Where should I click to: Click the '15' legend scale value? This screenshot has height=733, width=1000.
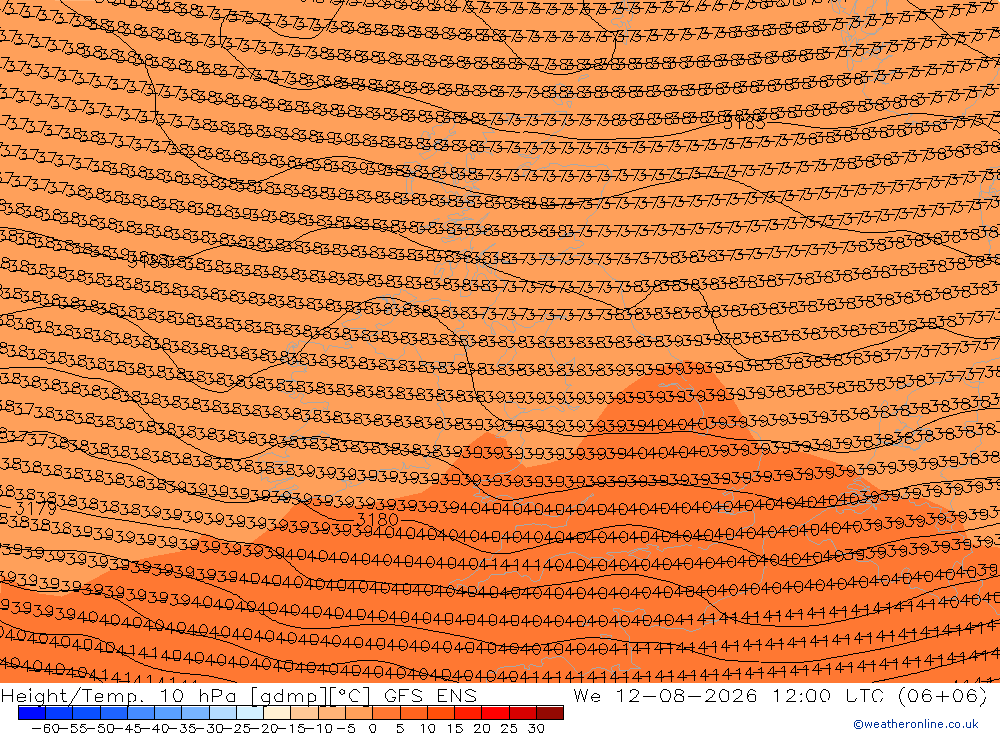(x=455, y=728)
